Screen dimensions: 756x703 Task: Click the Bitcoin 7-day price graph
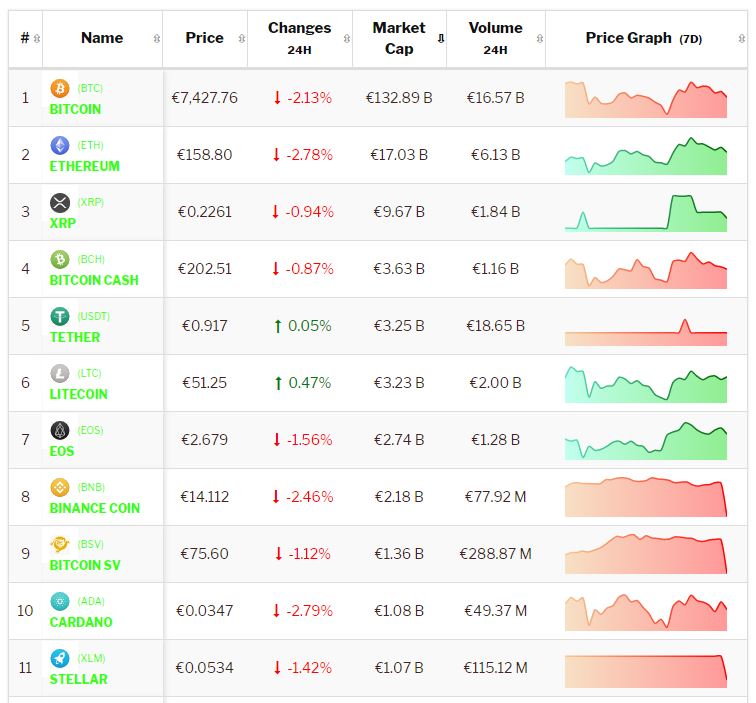(x=645, y=99)
